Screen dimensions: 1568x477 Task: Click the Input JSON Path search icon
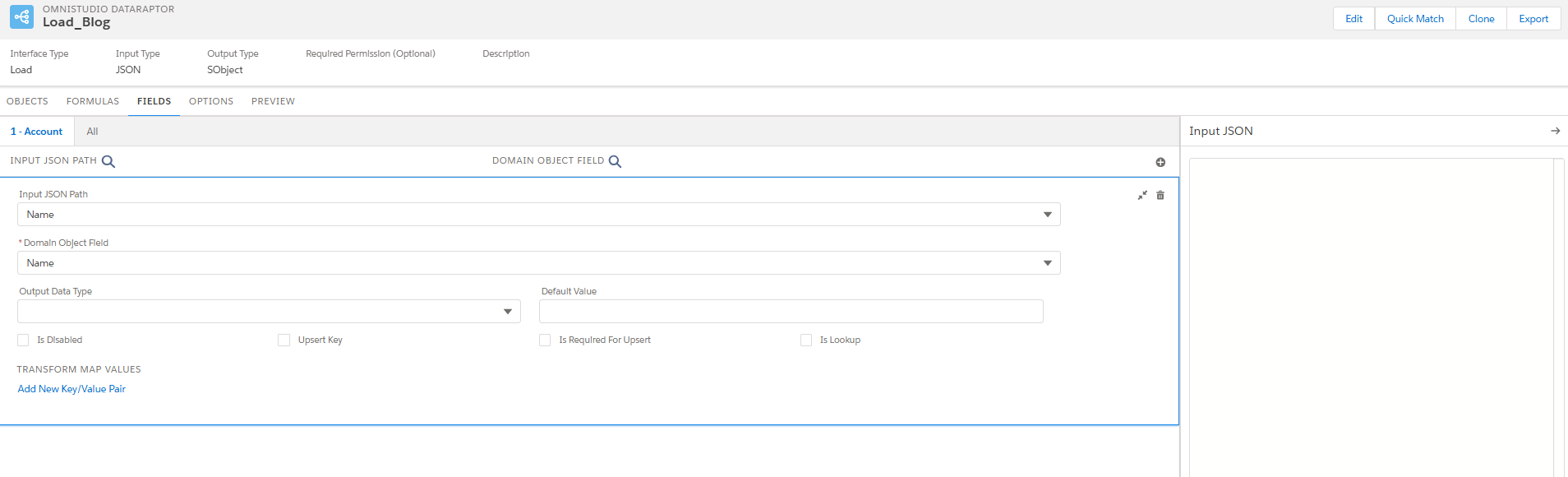click(x=108, y=162)
